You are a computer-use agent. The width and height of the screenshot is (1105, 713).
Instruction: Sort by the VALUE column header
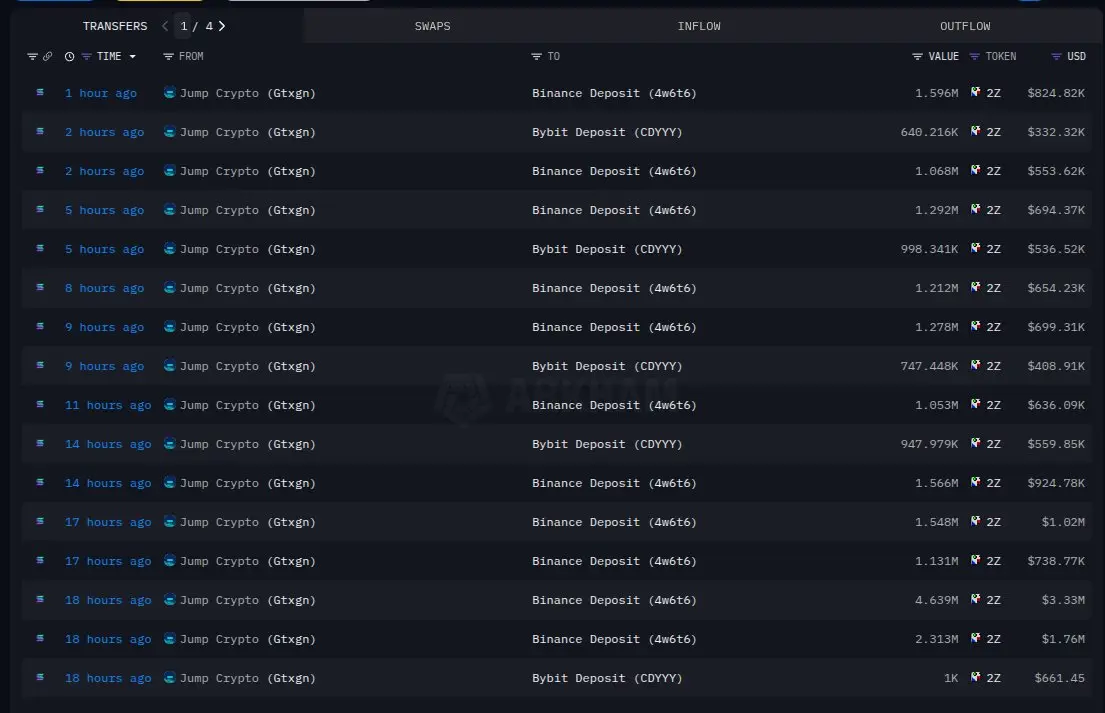point(943,56)
